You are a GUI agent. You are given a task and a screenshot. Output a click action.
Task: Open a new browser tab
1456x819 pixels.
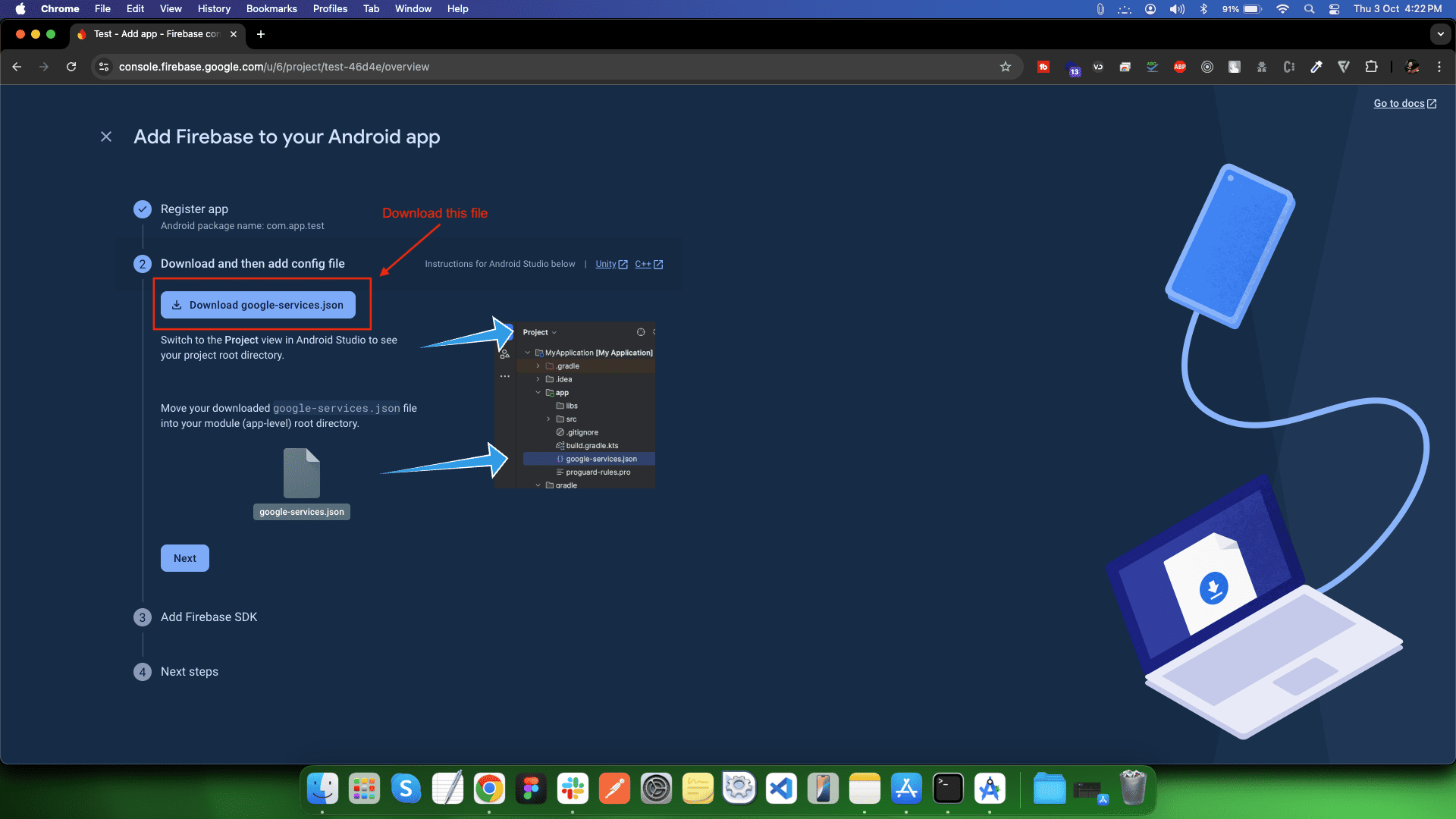click(x=261, y=34)
